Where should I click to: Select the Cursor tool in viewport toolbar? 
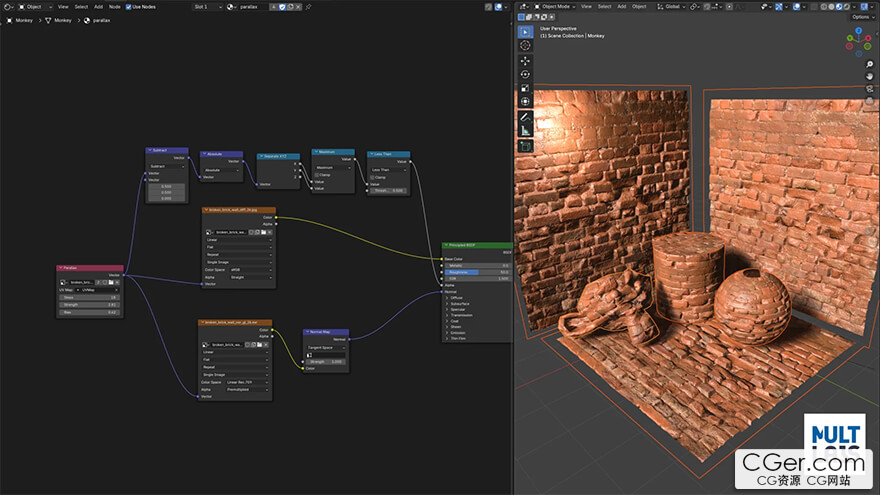coord(526,46)
